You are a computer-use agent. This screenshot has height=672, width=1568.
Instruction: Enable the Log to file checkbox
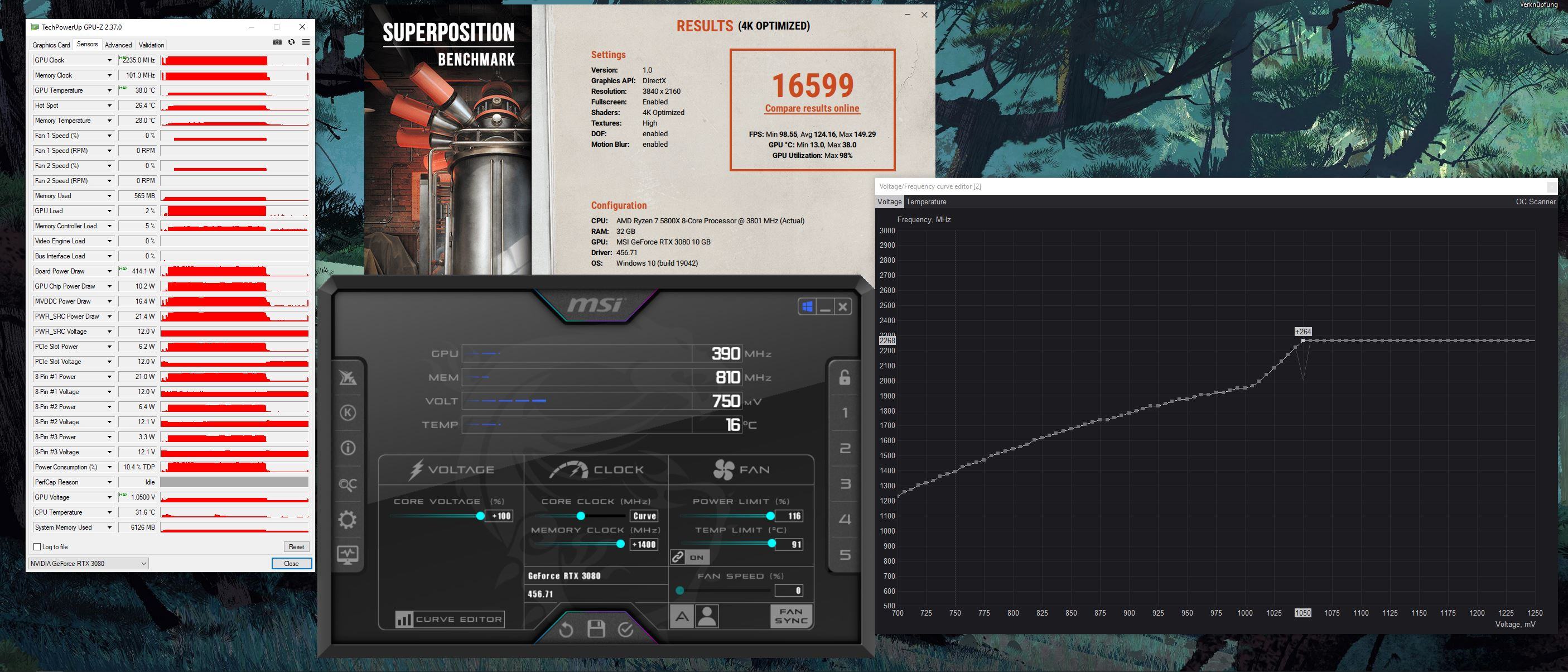(x=37, y=546)
